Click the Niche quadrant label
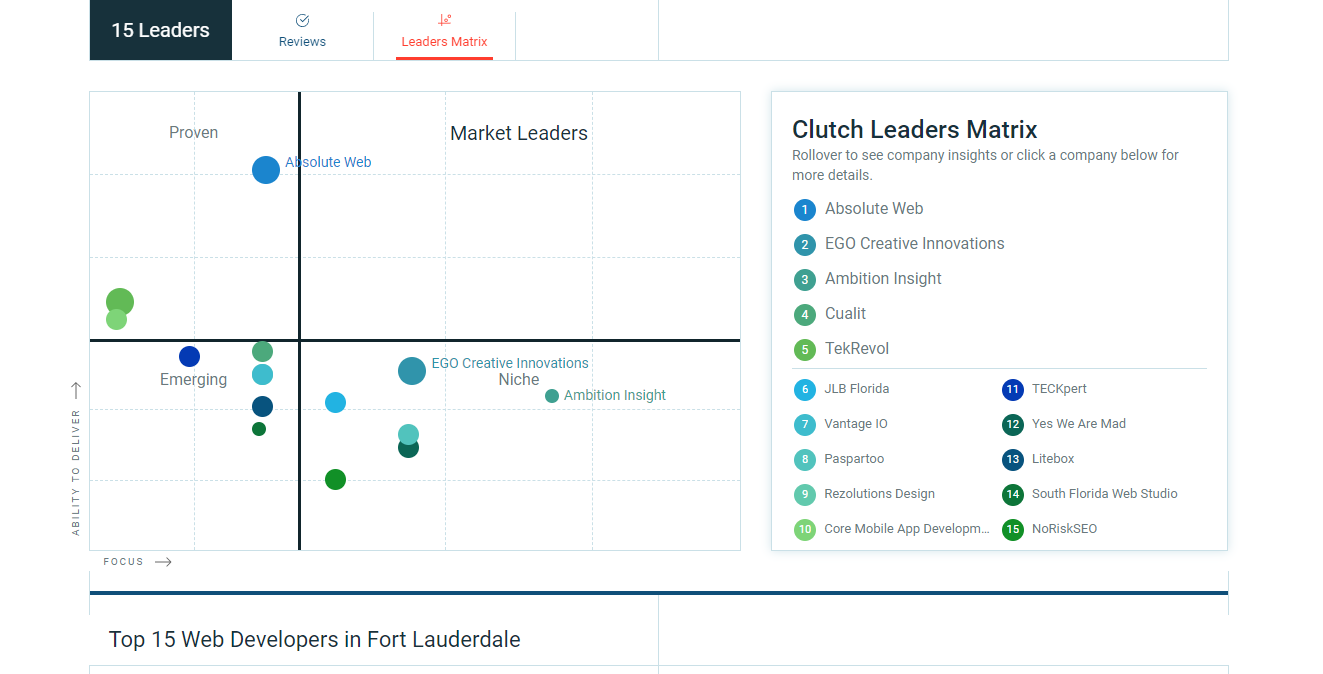1323x674 pixels. coord(519,379)
